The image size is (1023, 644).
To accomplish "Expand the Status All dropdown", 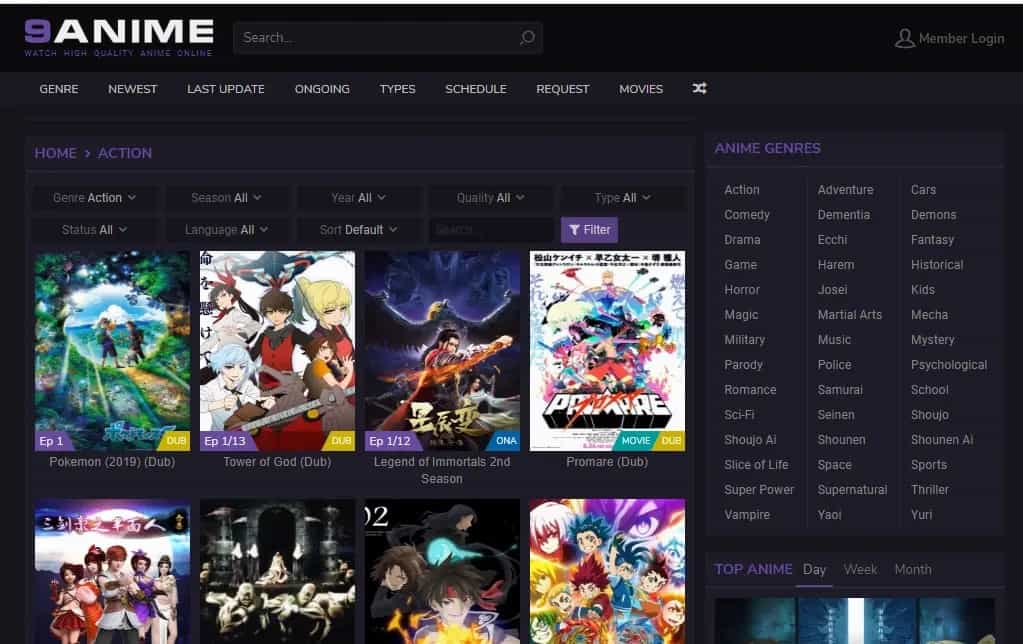I will (x=95, y=230).
